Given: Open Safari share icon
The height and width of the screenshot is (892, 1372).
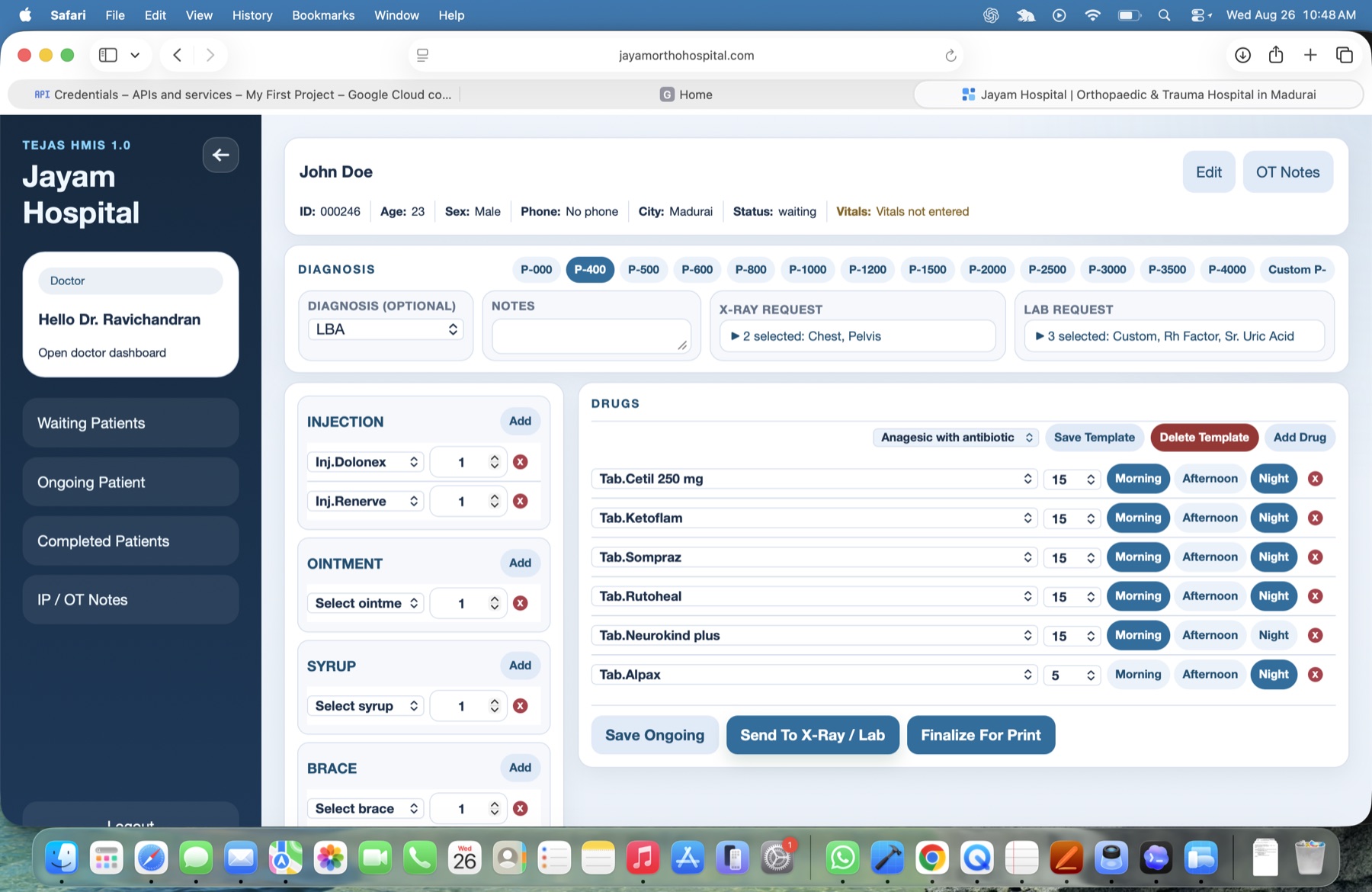Looking at the screenshot, I should tap(1276, 55).
